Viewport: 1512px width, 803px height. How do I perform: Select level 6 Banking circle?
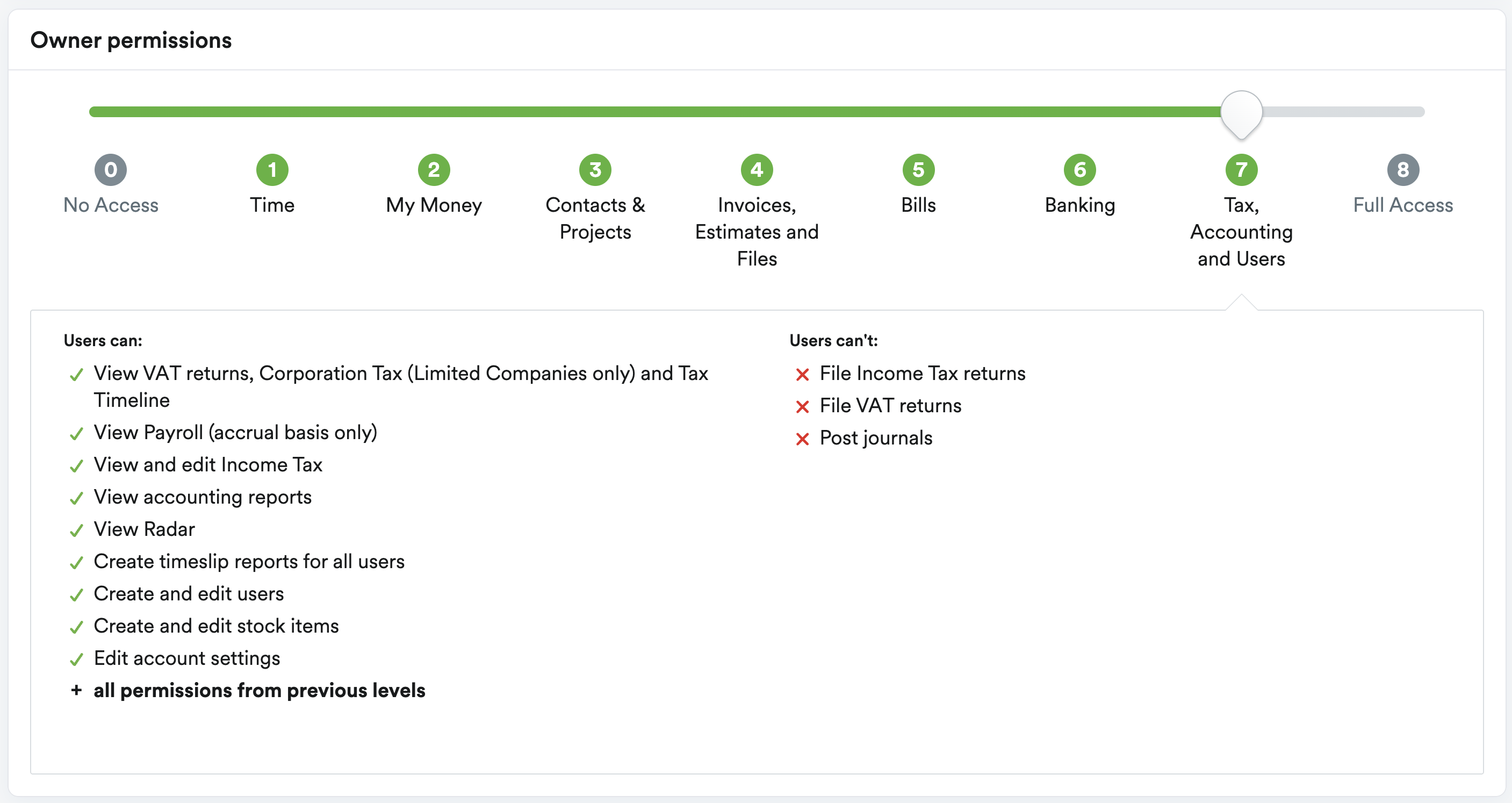[1080, 170]
